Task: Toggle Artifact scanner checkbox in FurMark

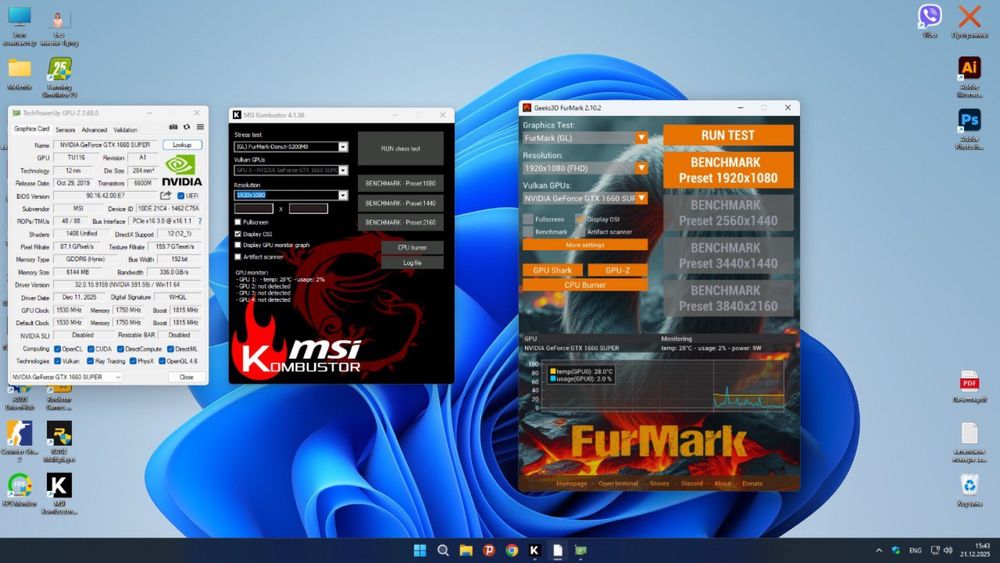Action: (580, 231)
